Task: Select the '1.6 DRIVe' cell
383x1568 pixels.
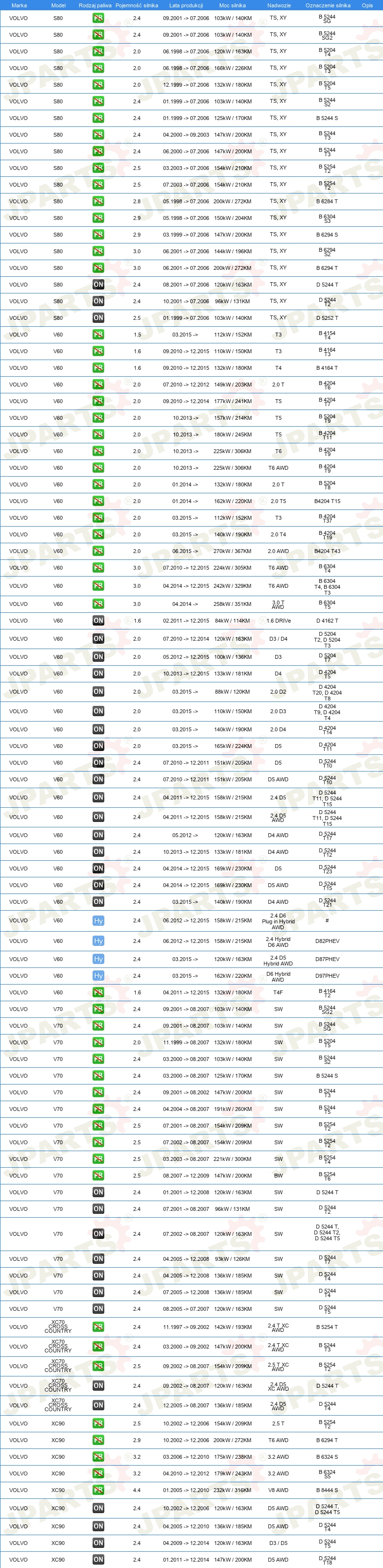Action: click(x=278, y=621)
